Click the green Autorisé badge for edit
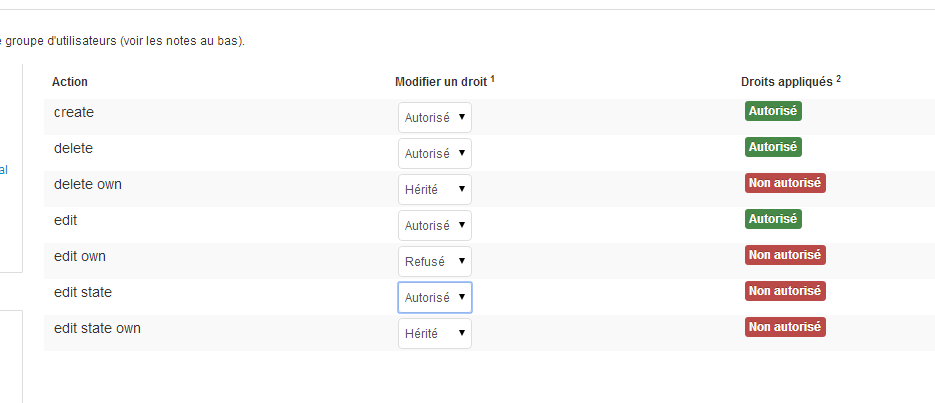Image resolution: width=935 pixels, height=403 pixels. click(773, 219)
